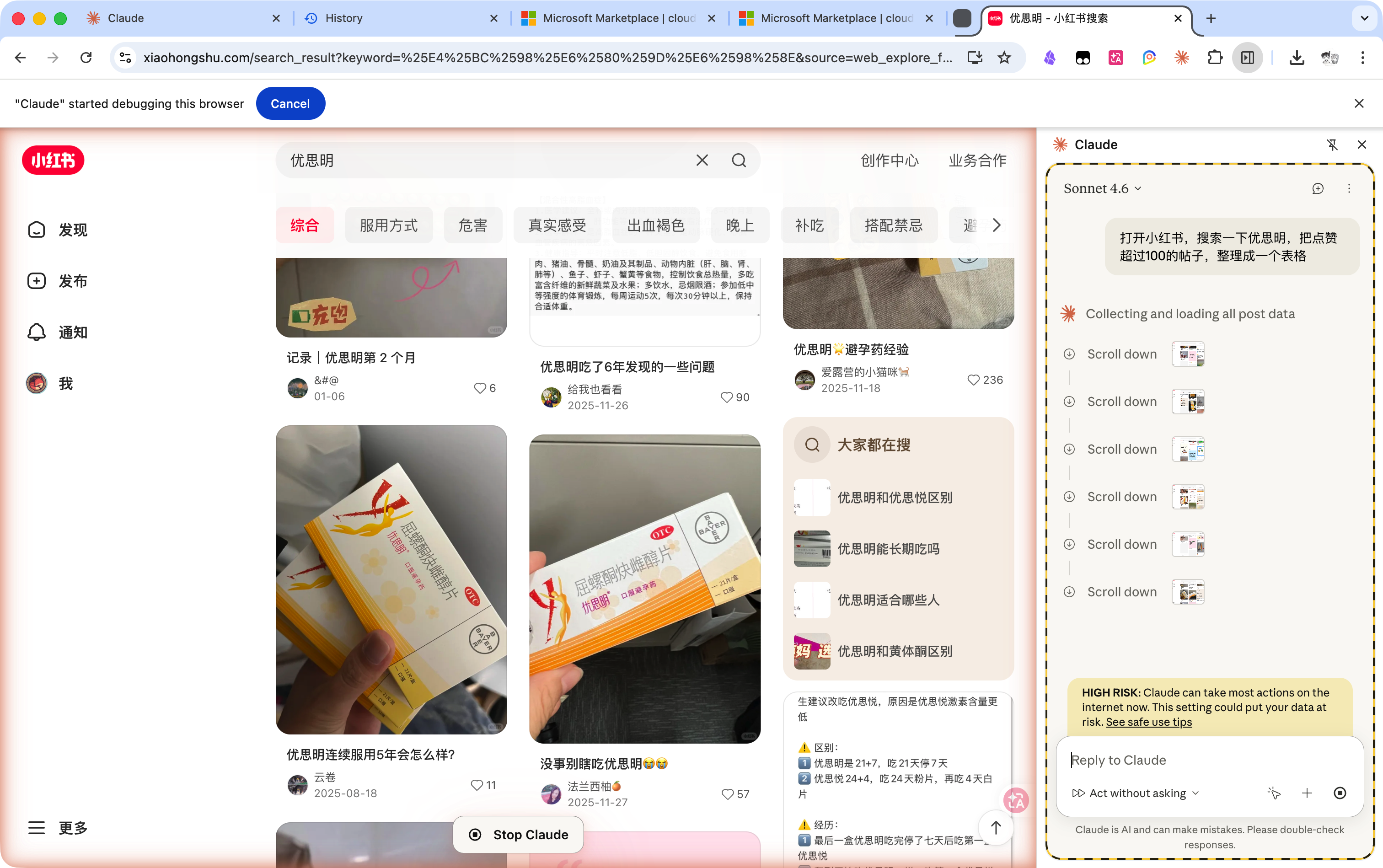Toggle the pin icon on Claude side panel
The height and width of the screenshot is (868, 1383).
[1332, 145]
